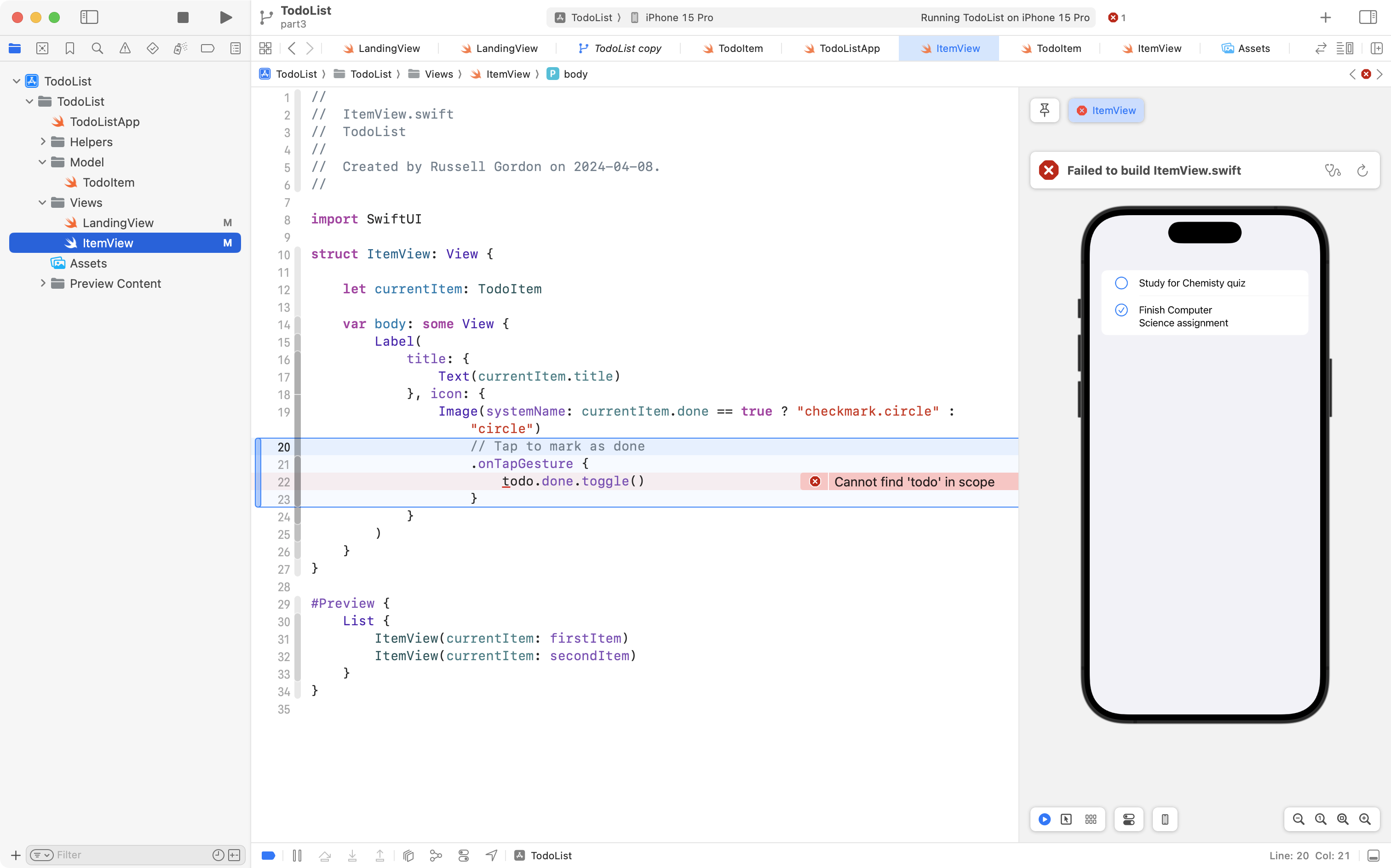
Task: Expand the Helpers folder
Action: tap(42, 142)
